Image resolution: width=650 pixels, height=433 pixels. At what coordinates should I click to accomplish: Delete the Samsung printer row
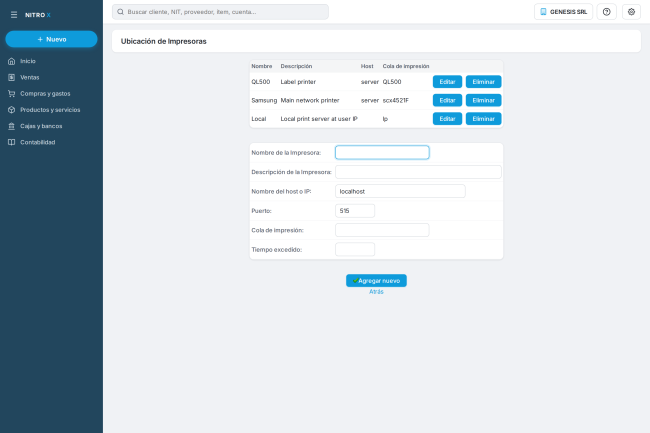483,100
